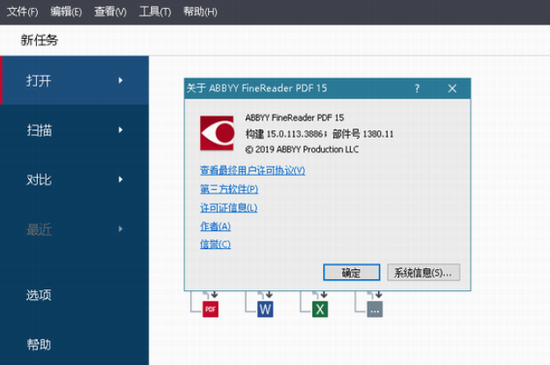Screen dimensions: 550x365
Task: Click the gray other-formats conversion icon
Action: click(x=375, y=309)
